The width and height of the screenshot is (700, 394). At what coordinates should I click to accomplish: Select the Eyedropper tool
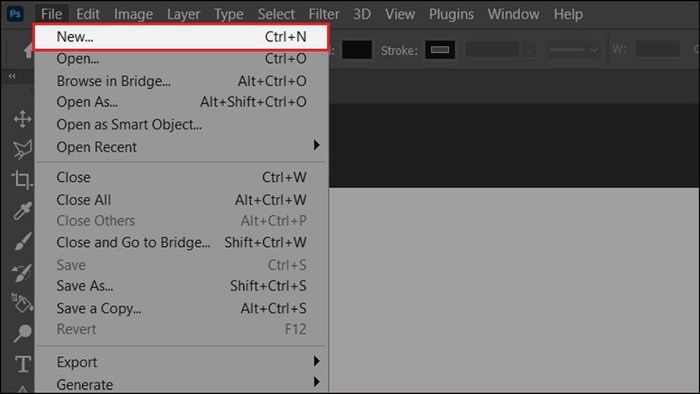coord(22,211)
